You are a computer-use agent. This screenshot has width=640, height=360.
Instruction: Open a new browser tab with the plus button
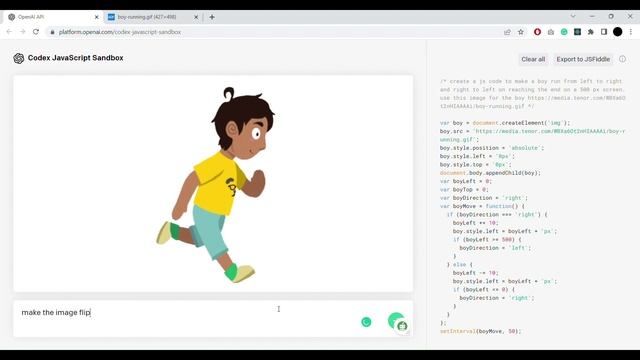click(x=212, y=17)
